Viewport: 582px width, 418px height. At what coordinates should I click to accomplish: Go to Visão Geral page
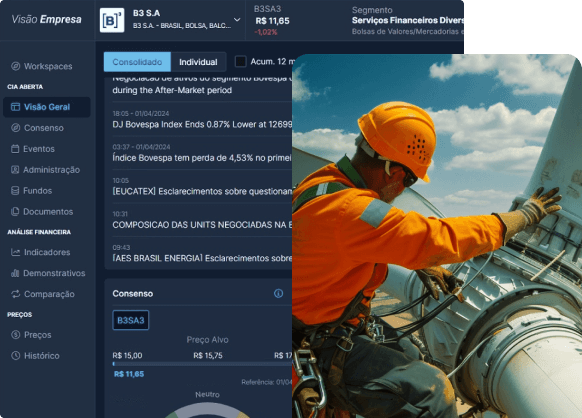click(46, 107)
